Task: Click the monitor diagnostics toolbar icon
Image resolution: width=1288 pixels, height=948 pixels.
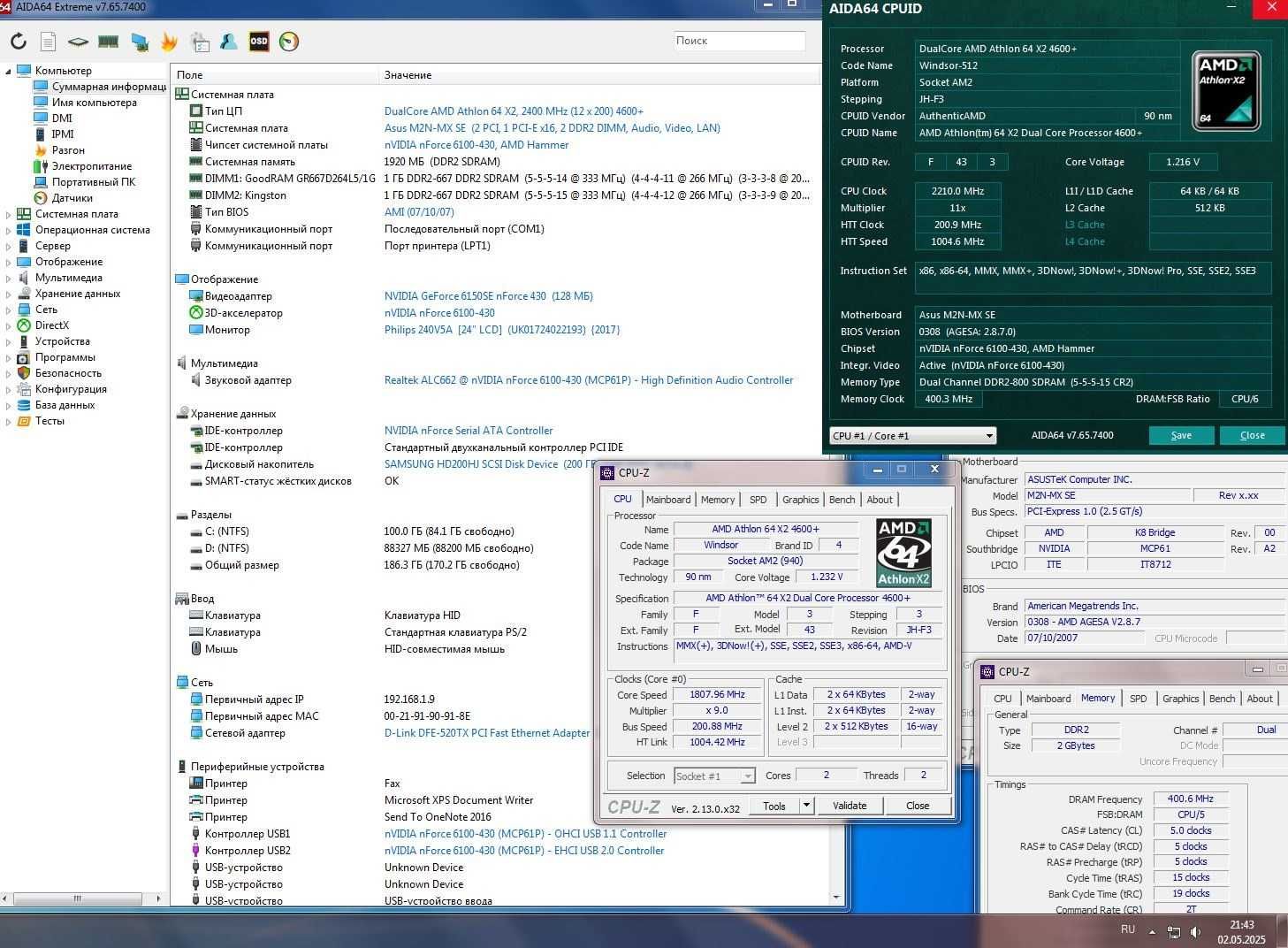Action: pyautogui.click(x=139, y=42)
